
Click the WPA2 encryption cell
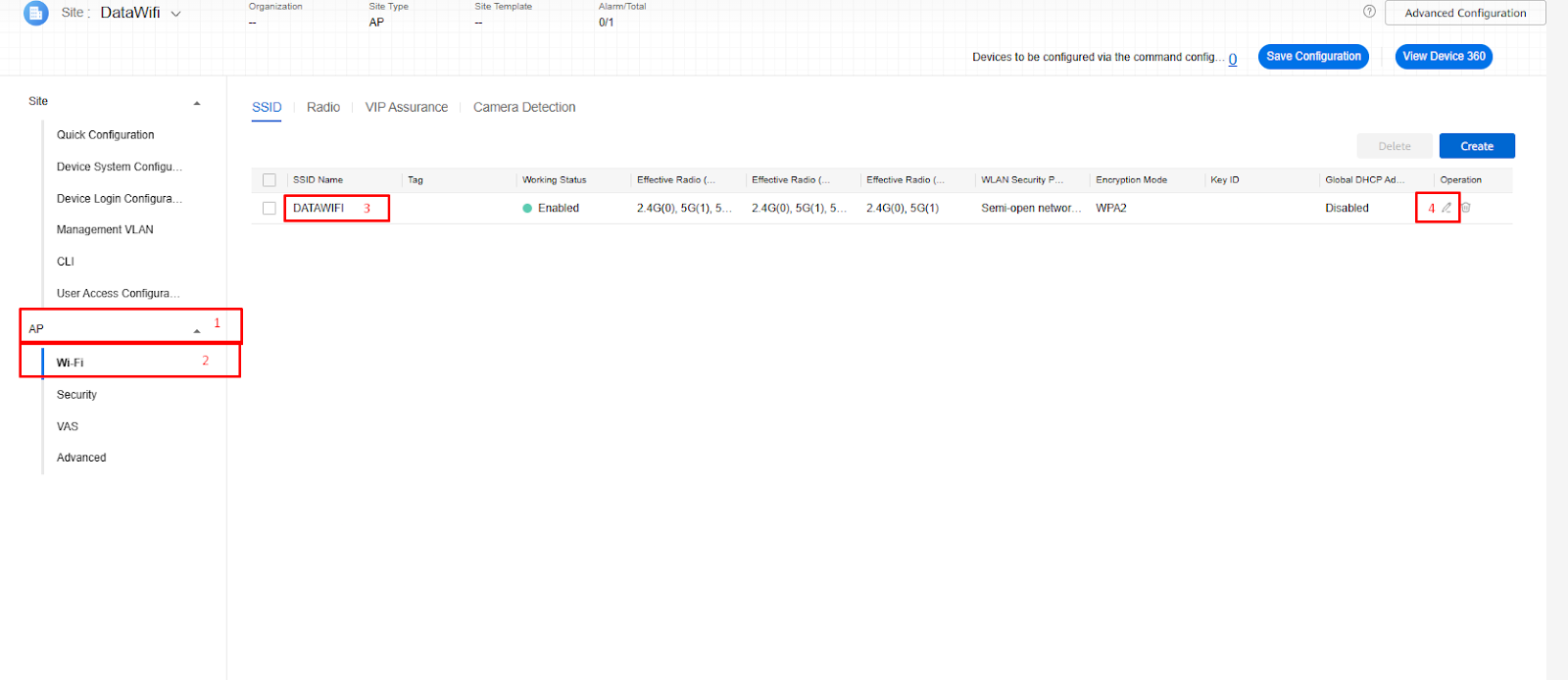pos(1111,208)
